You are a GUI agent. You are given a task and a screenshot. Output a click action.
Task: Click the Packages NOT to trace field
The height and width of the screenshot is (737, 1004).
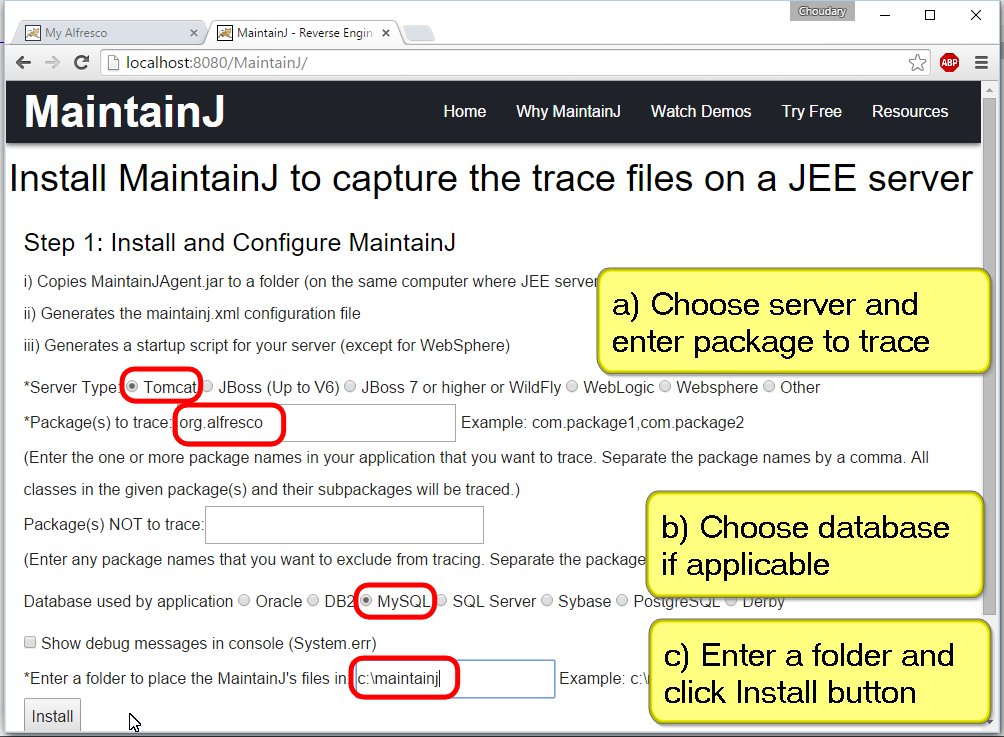coord(344,525)
